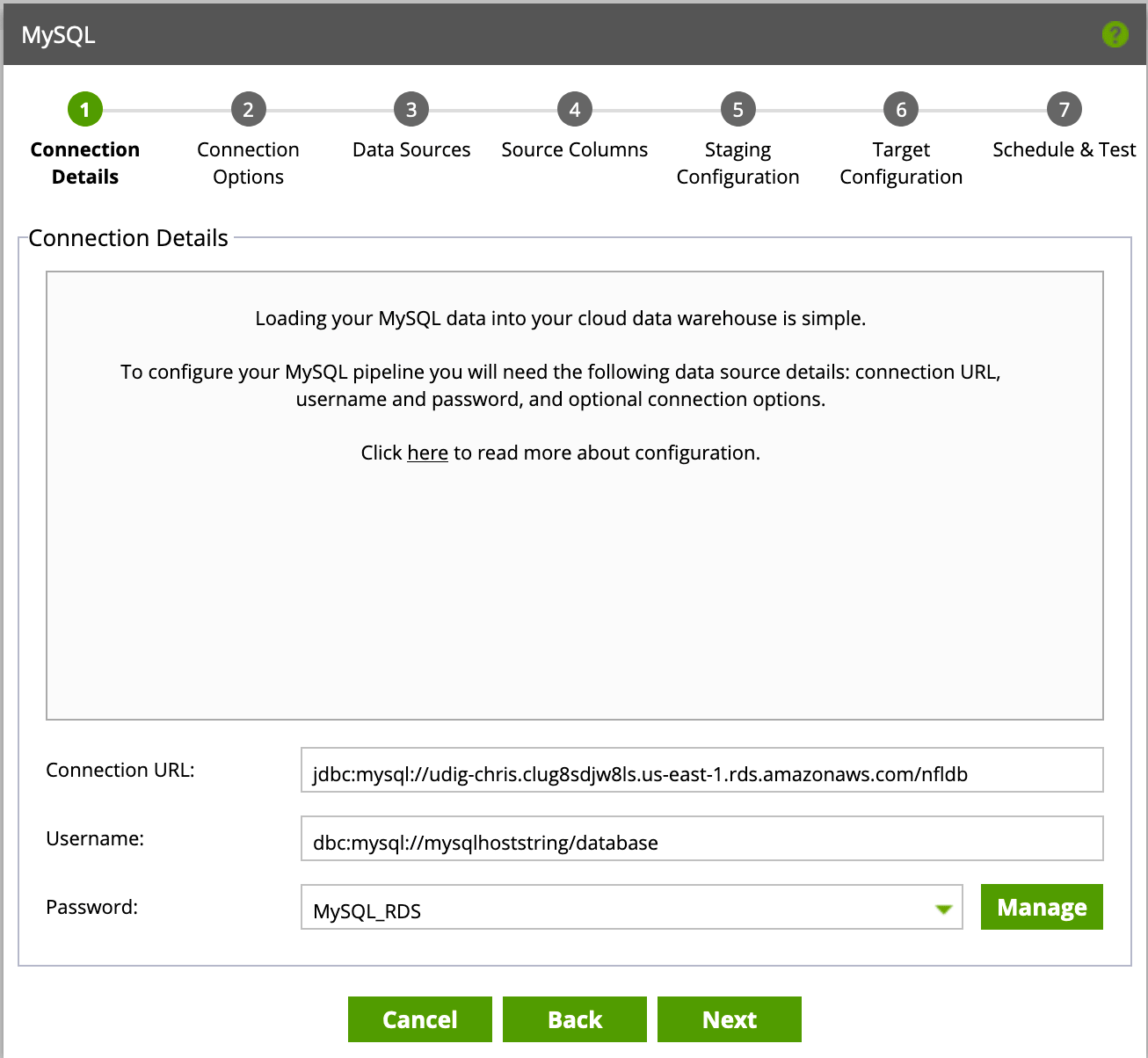The width and height of the screenshot is (1148, 1058).
Task: Click the 'Username:' label
Action: [95, 838]
